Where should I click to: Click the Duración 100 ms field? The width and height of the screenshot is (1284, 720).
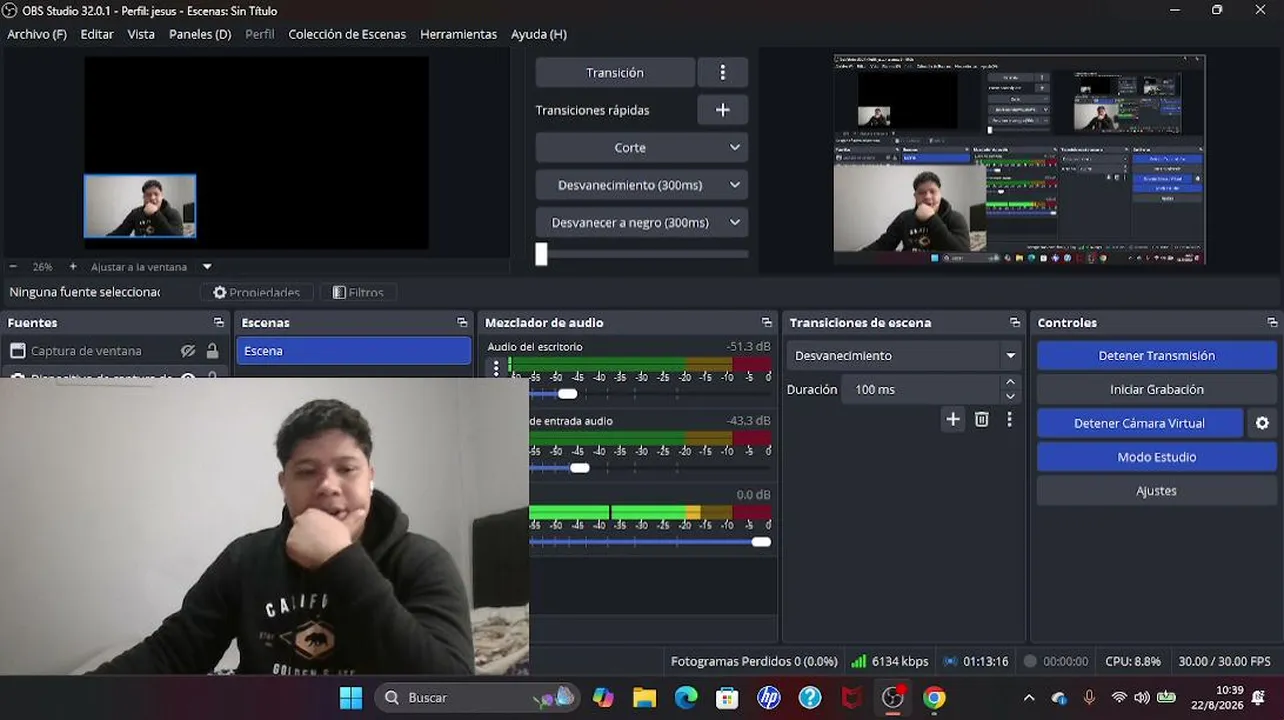[920, 389]
